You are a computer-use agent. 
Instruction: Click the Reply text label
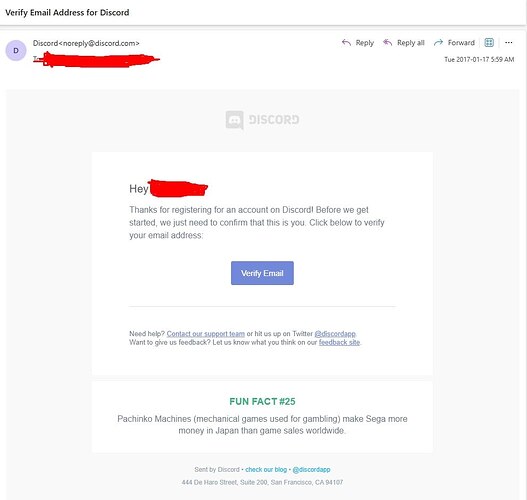point(365,43)
